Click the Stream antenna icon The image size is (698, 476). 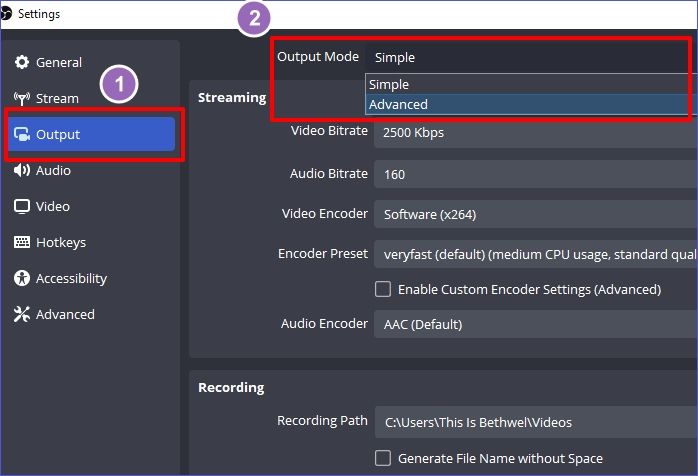pos(21,98)
